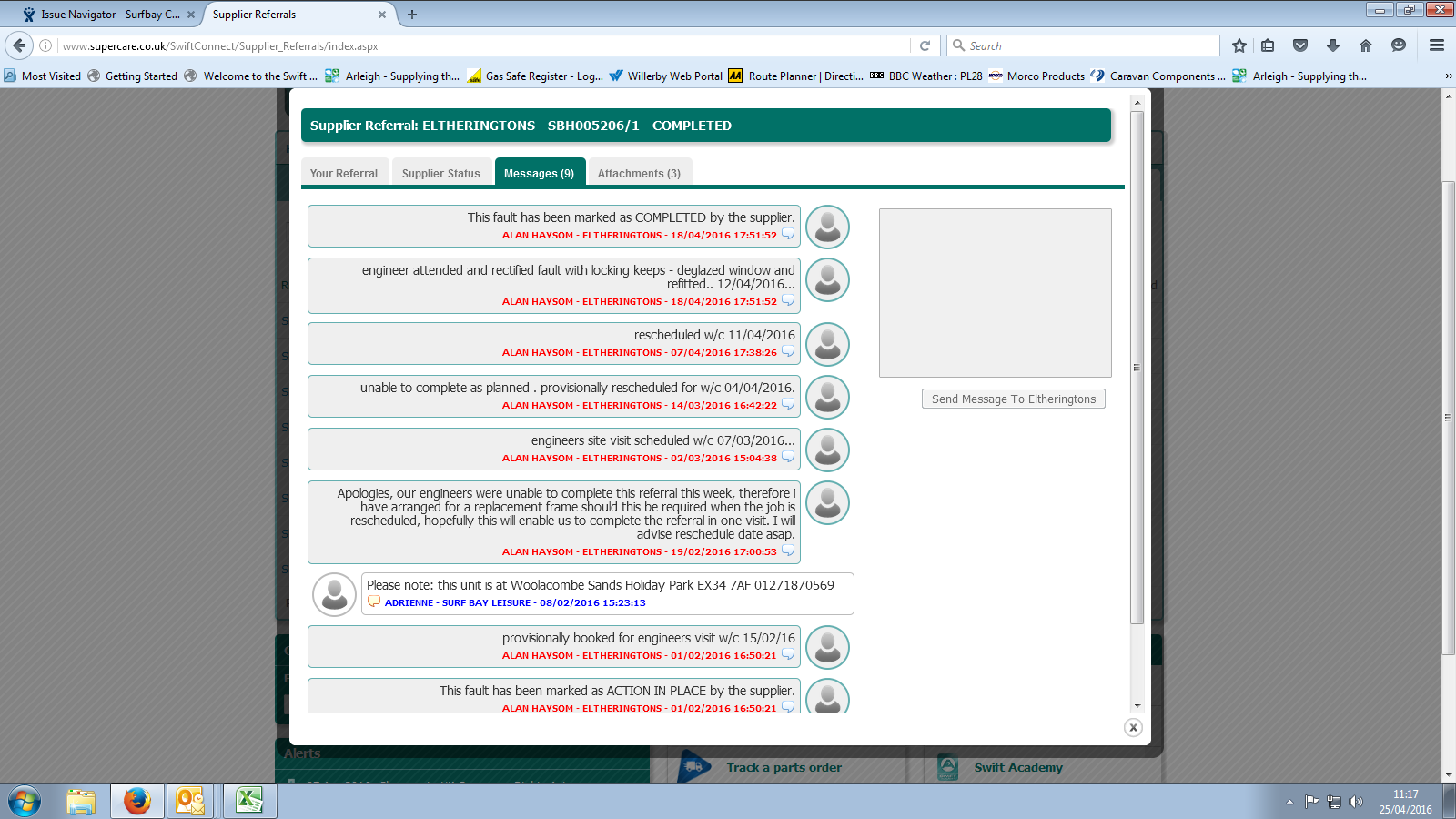Screen dimensions: 1456x819
Task: Click the avatar beside the COMPLETED message
Action: click(x=828, y=227)
